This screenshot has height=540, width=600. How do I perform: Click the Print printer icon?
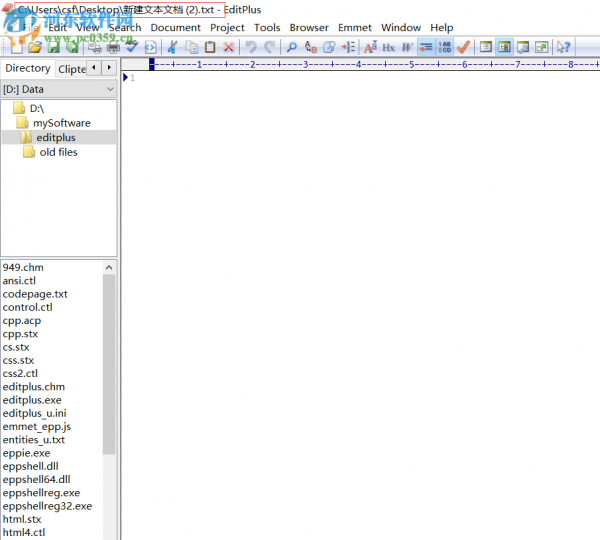113,47
